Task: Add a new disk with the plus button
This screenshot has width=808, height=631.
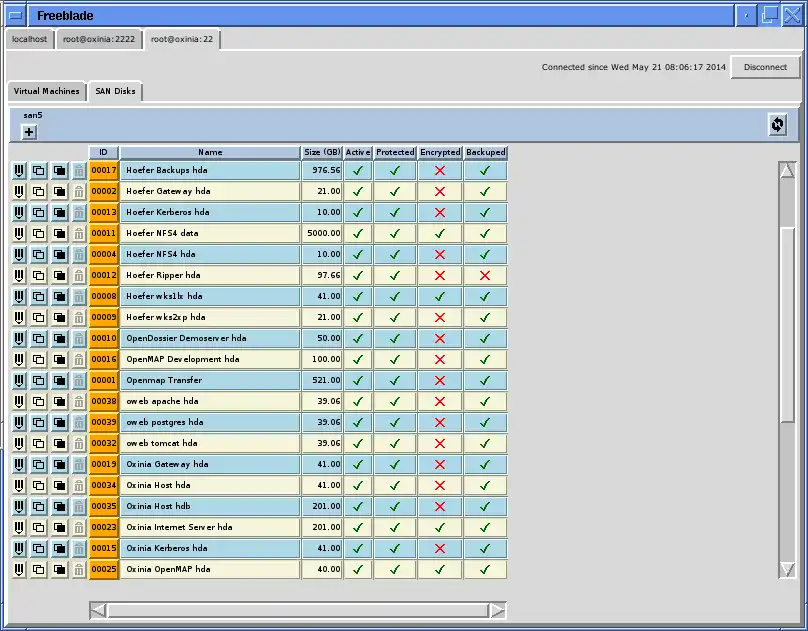Action: point(29,132)
